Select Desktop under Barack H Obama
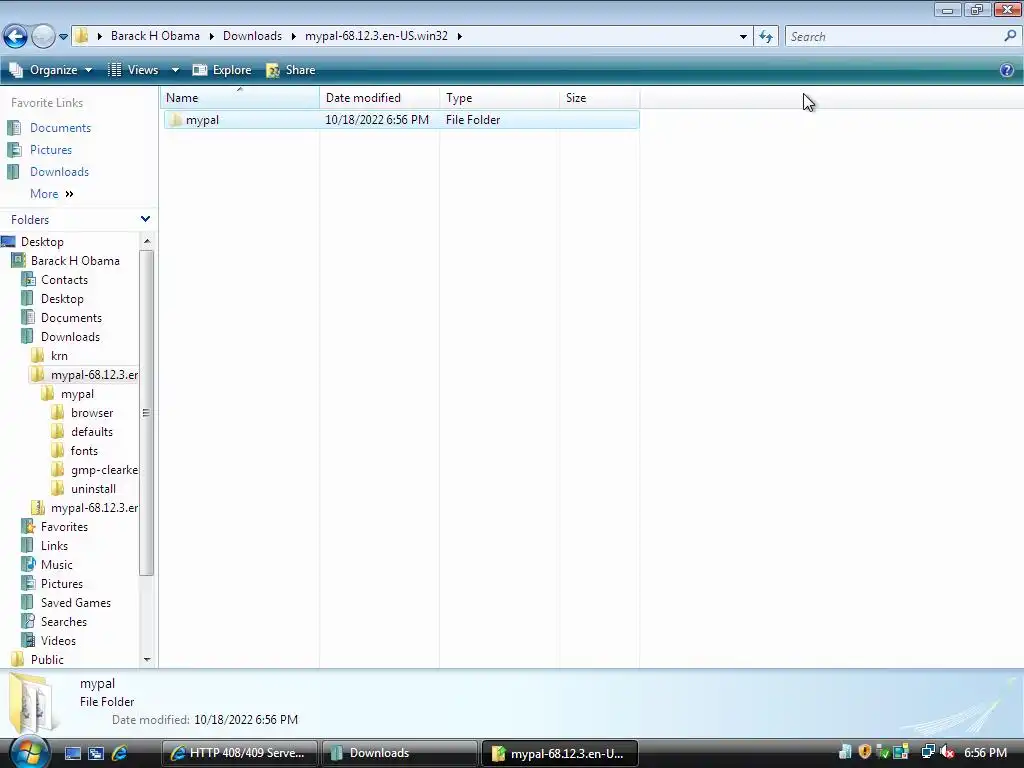Viewport: 1024px width, 768px height. [x=61, y=298]
